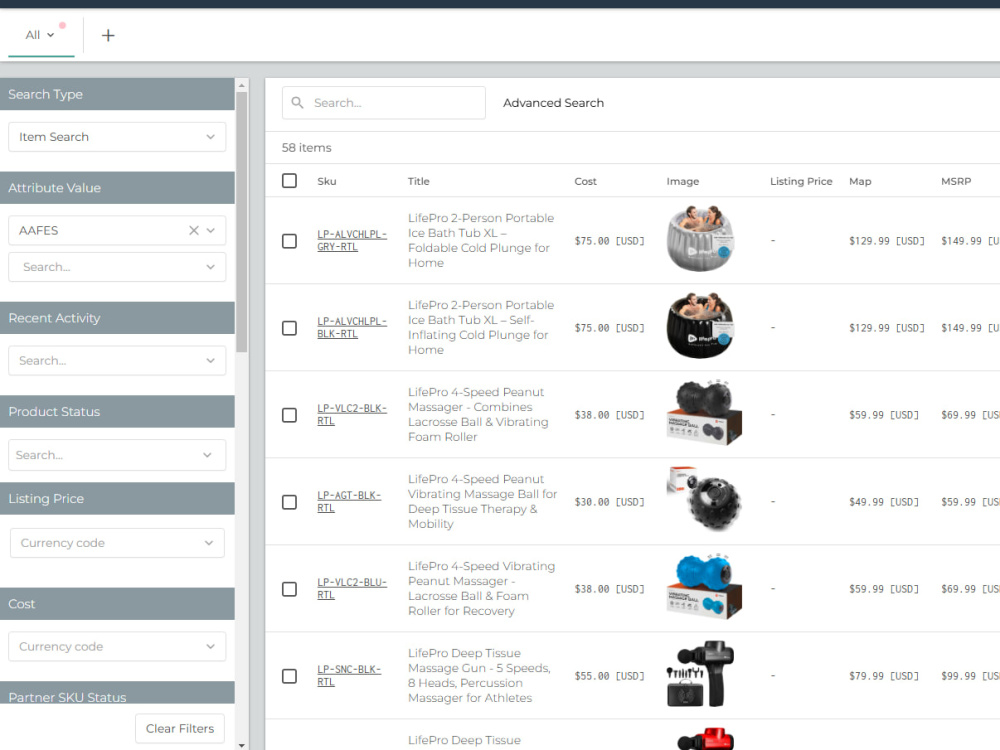Viewport: 1000px width, 750px height.
Task: Open the black massage gun image
Action: 701,674
